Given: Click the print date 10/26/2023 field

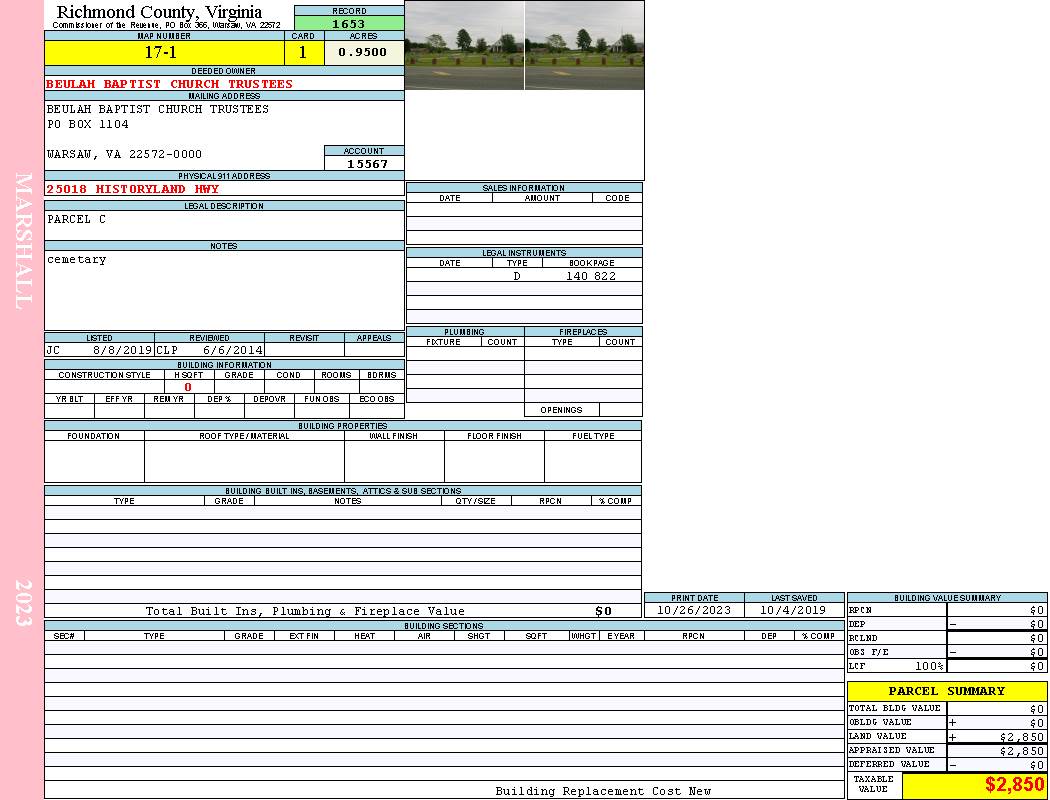Looking at the screenshot, I should [x=694, y=610].
